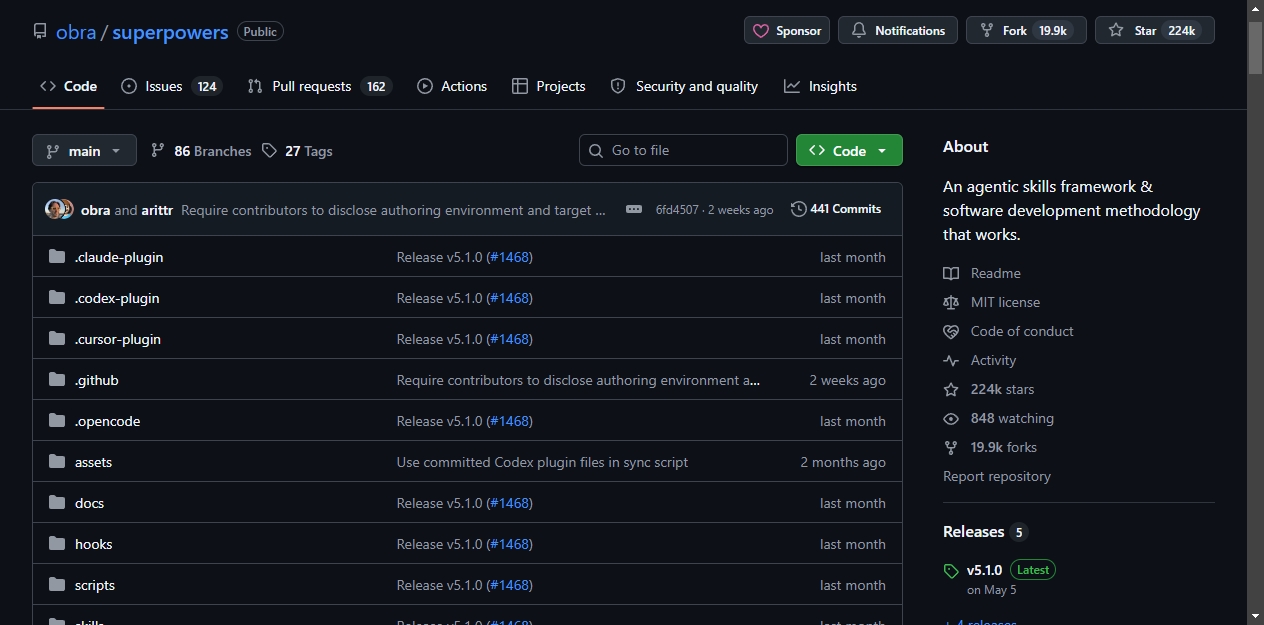Image resolution: width=1264 pixels, height=625 pixels.
Task: Click arittr author name in commit bar
Action: pyautogui.click(x=157, y=210)
